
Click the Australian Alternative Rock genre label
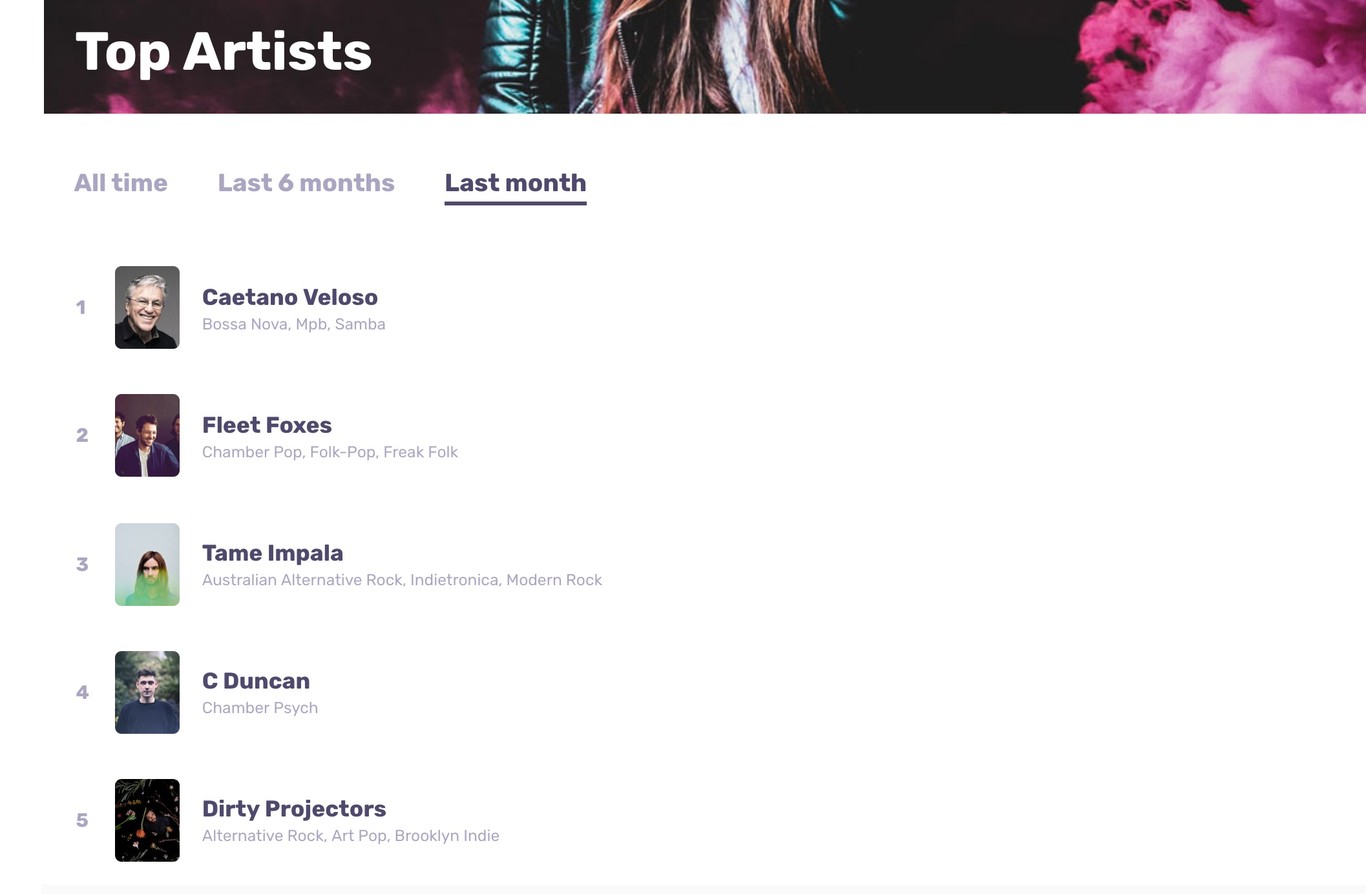tap(403, 579)
